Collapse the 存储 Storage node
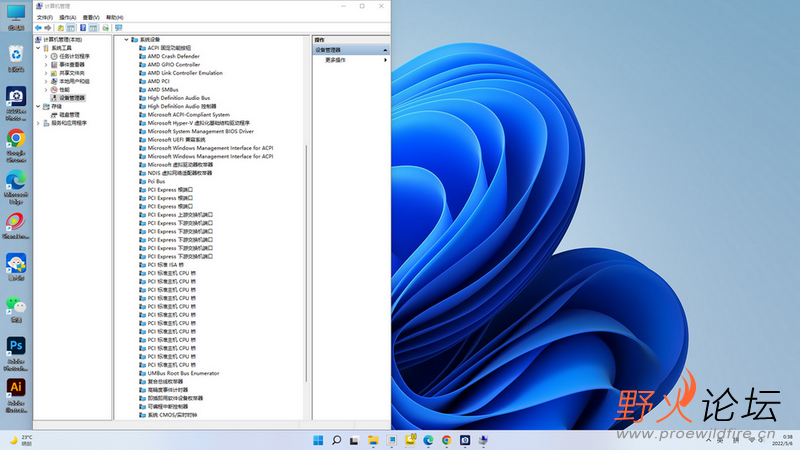Screen dimensions: 800x450 pos(38,106)
